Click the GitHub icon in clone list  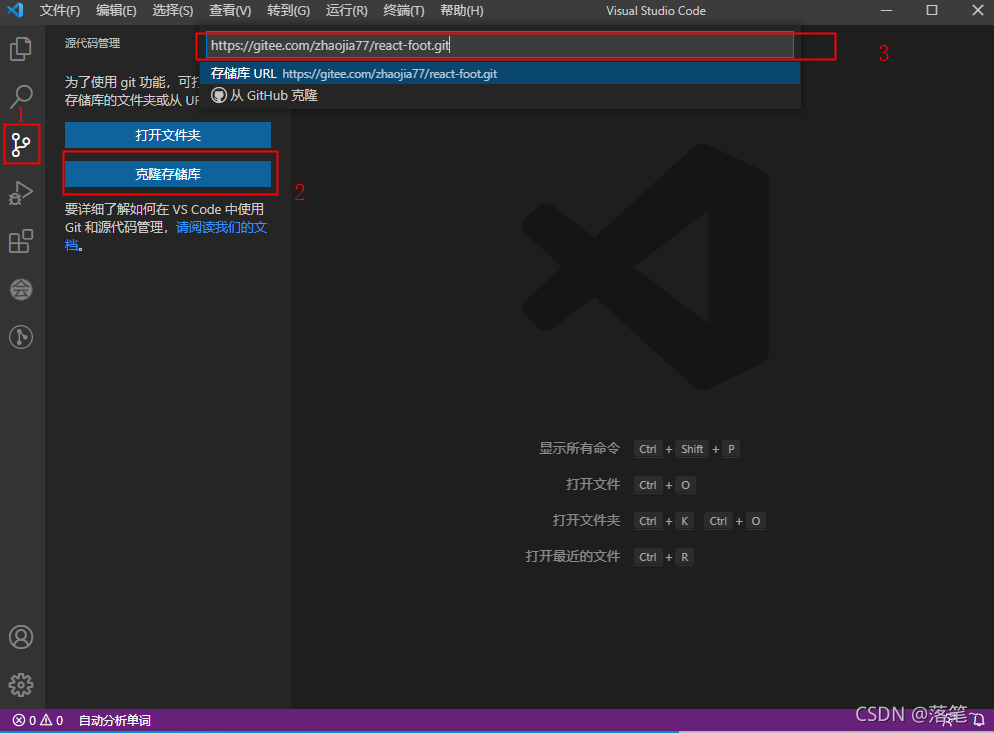point(219,95)
